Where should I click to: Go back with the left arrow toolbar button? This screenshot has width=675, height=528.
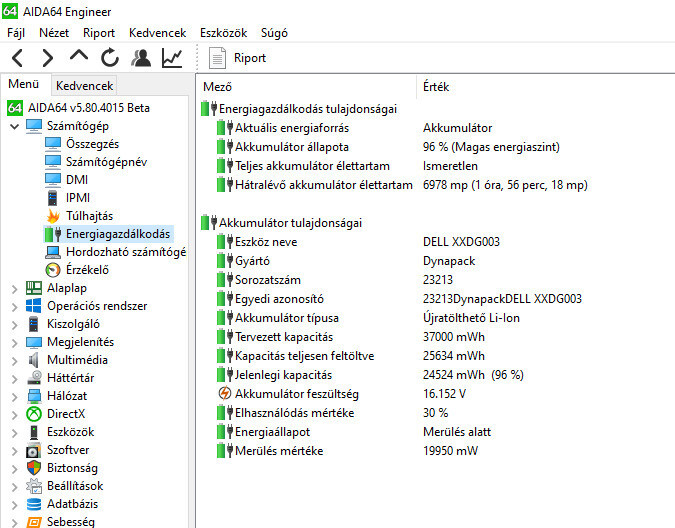tap(17, 58)
